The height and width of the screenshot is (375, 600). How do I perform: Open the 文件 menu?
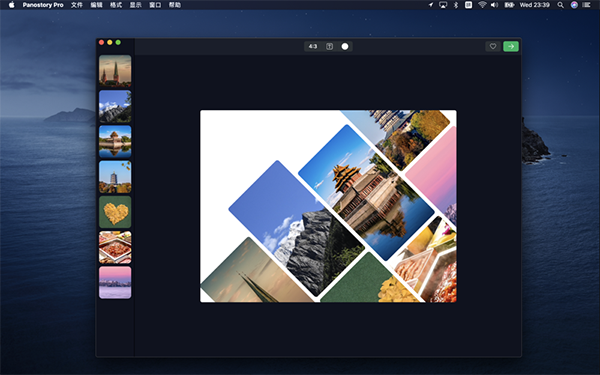point(77,5)
